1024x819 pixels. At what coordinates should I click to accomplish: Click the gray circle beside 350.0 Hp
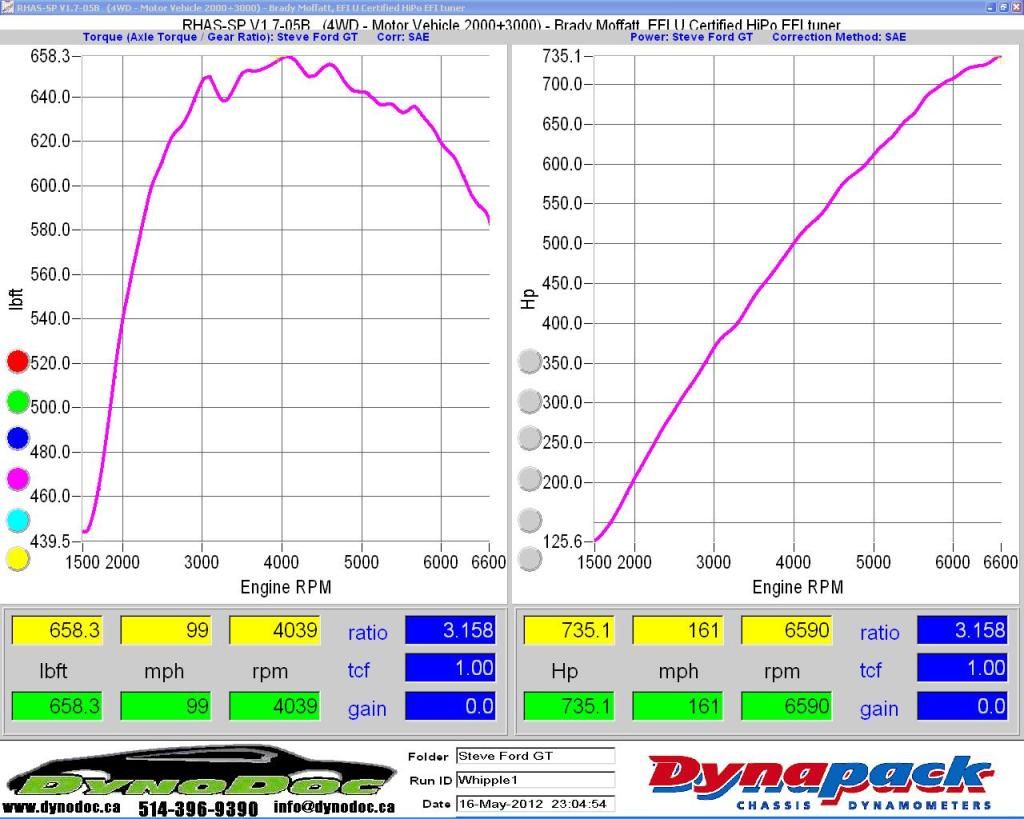pos(530,361)
